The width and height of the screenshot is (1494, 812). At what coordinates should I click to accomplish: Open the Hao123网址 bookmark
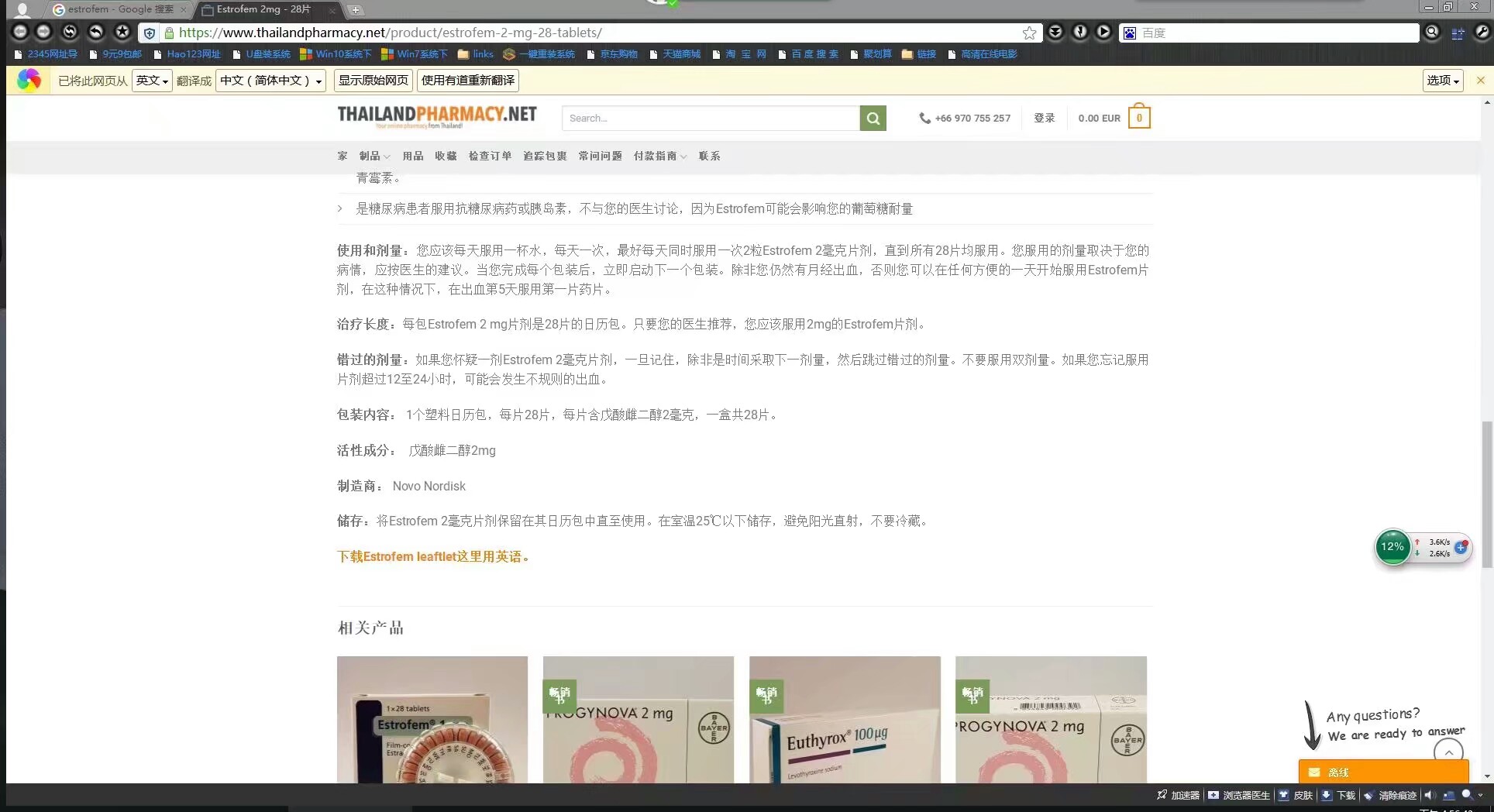coord(187,54)
